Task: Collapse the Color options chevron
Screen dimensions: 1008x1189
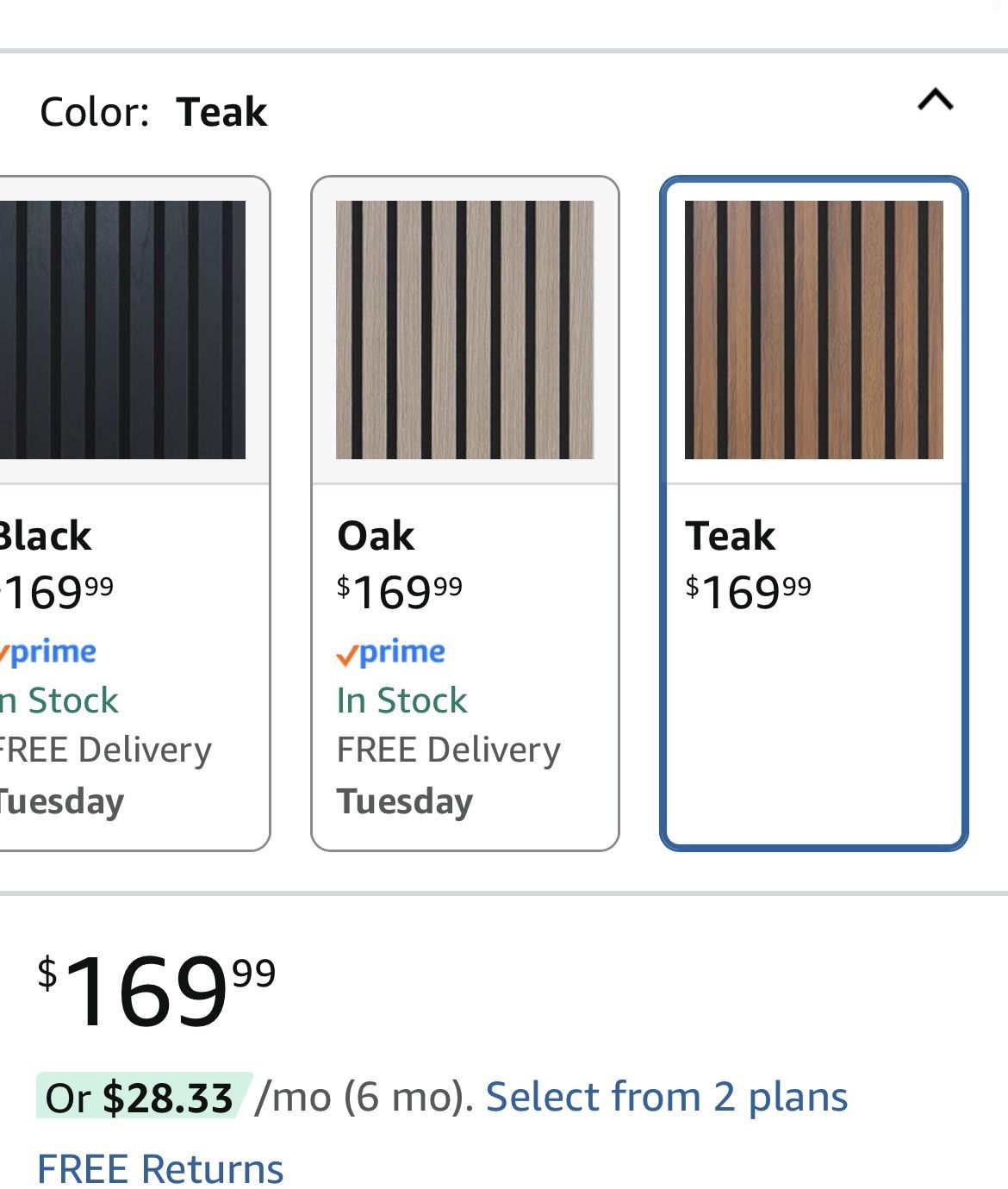Action: pos(936,100)
